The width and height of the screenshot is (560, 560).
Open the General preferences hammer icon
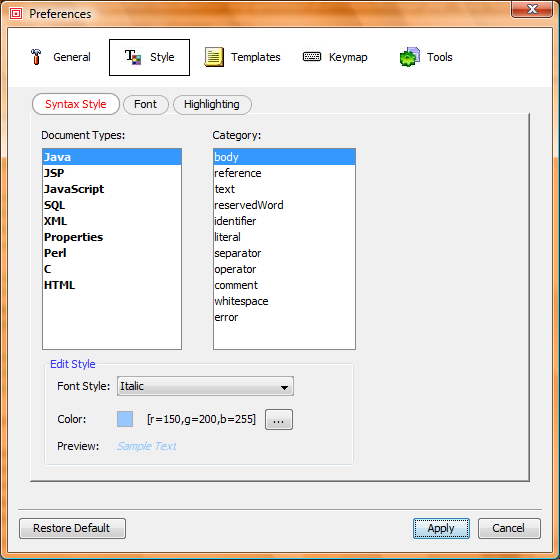tap(36, 57)
